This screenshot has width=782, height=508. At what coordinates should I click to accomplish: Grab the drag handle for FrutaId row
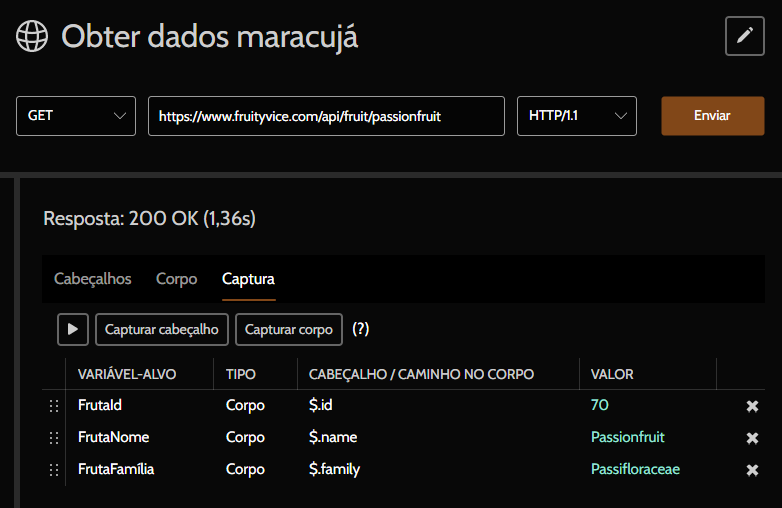[x=54, y=406]
